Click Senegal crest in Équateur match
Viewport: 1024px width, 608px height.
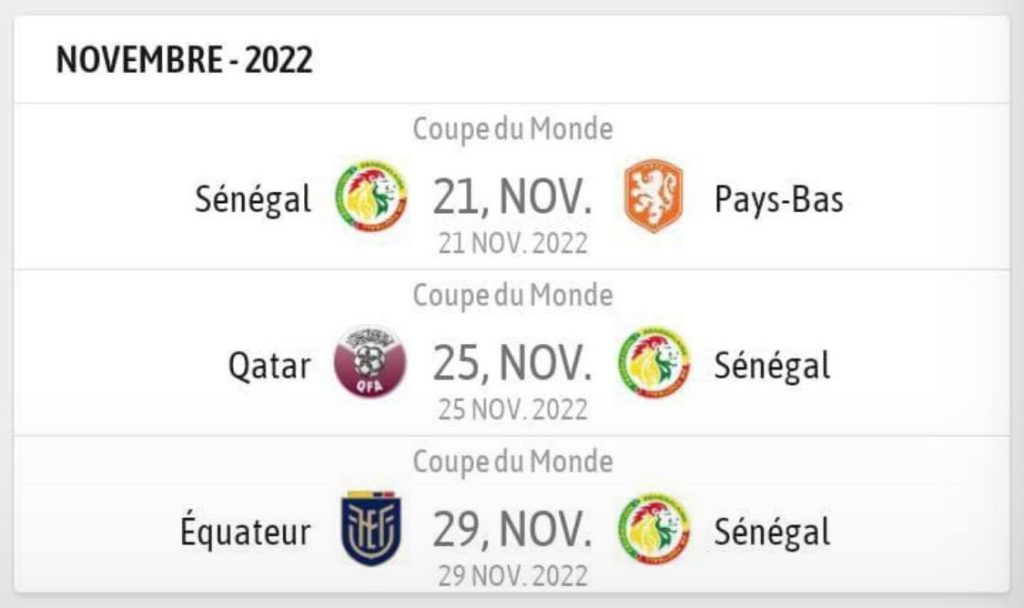653,526
